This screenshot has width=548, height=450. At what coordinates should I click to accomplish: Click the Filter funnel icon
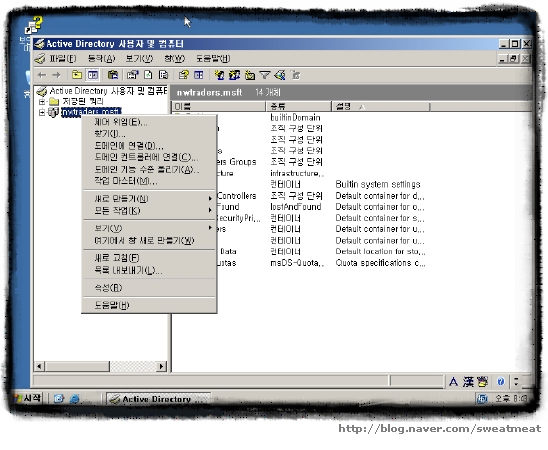click(x=265, y=75)
